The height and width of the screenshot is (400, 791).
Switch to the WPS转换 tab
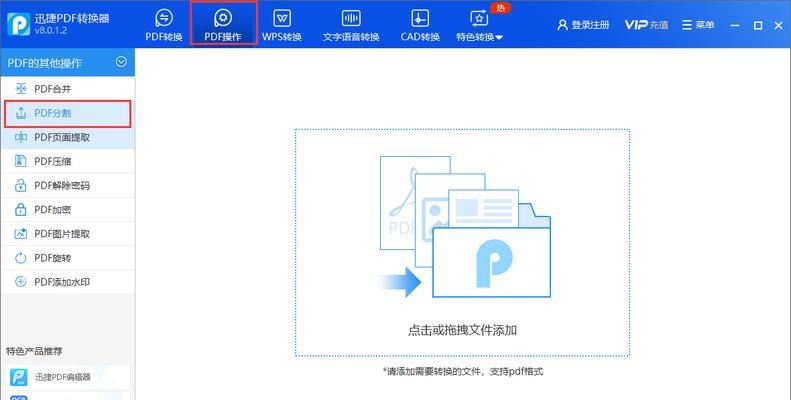point(282,24)
